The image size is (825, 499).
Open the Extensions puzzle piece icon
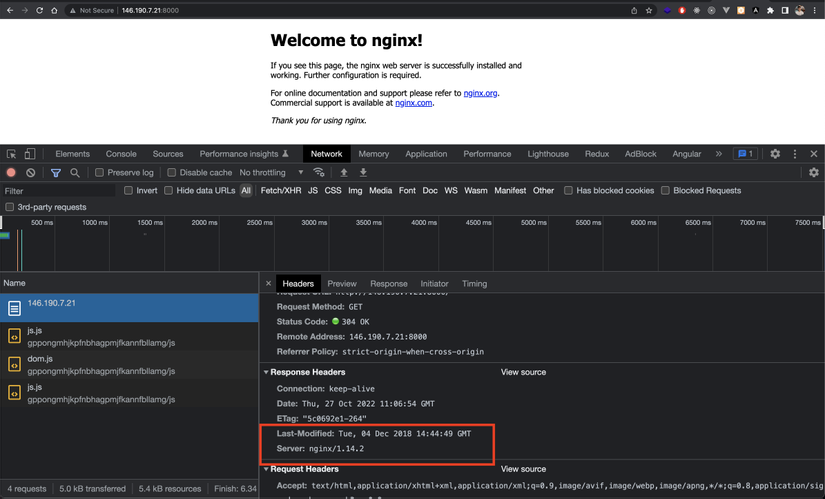pyautogui.click(x=770, y=11)
